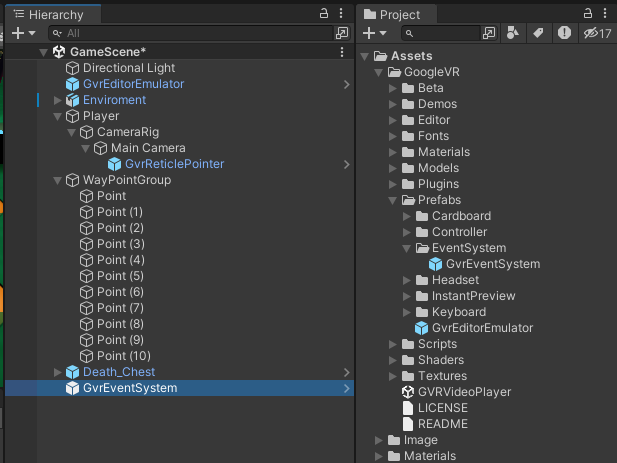617x463 pixels.
Task: Open prefab arrow for GvrReticlePointer
Action: point(346,164)
